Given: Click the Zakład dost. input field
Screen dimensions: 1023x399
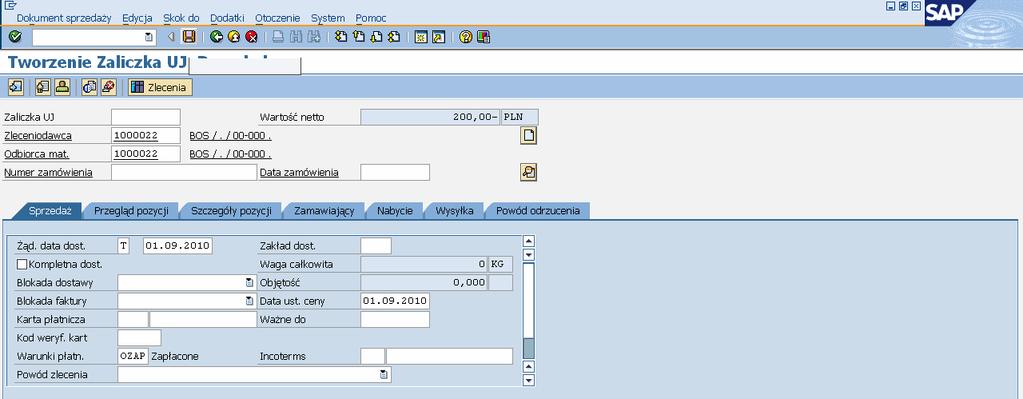Looking at the screenshot, I should point(376,246).
